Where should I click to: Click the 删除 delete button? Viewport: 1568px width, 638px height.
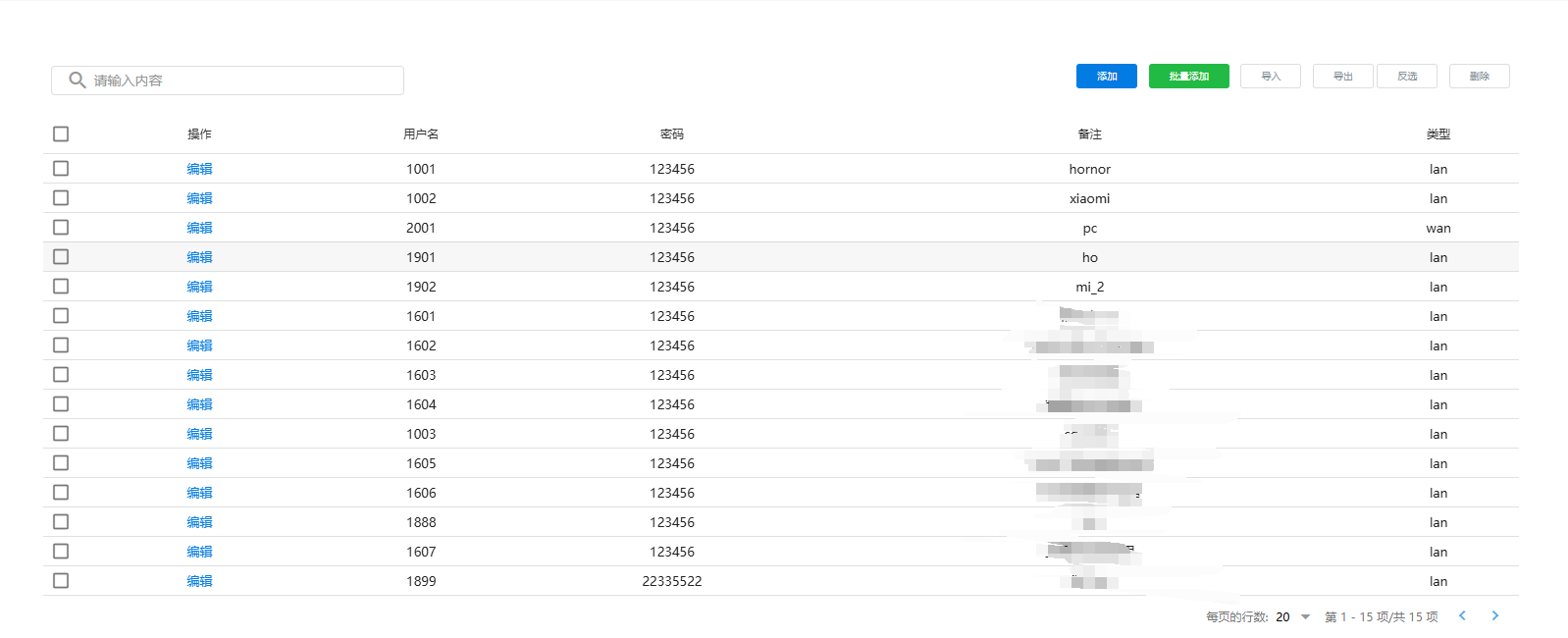[1479, 77]
